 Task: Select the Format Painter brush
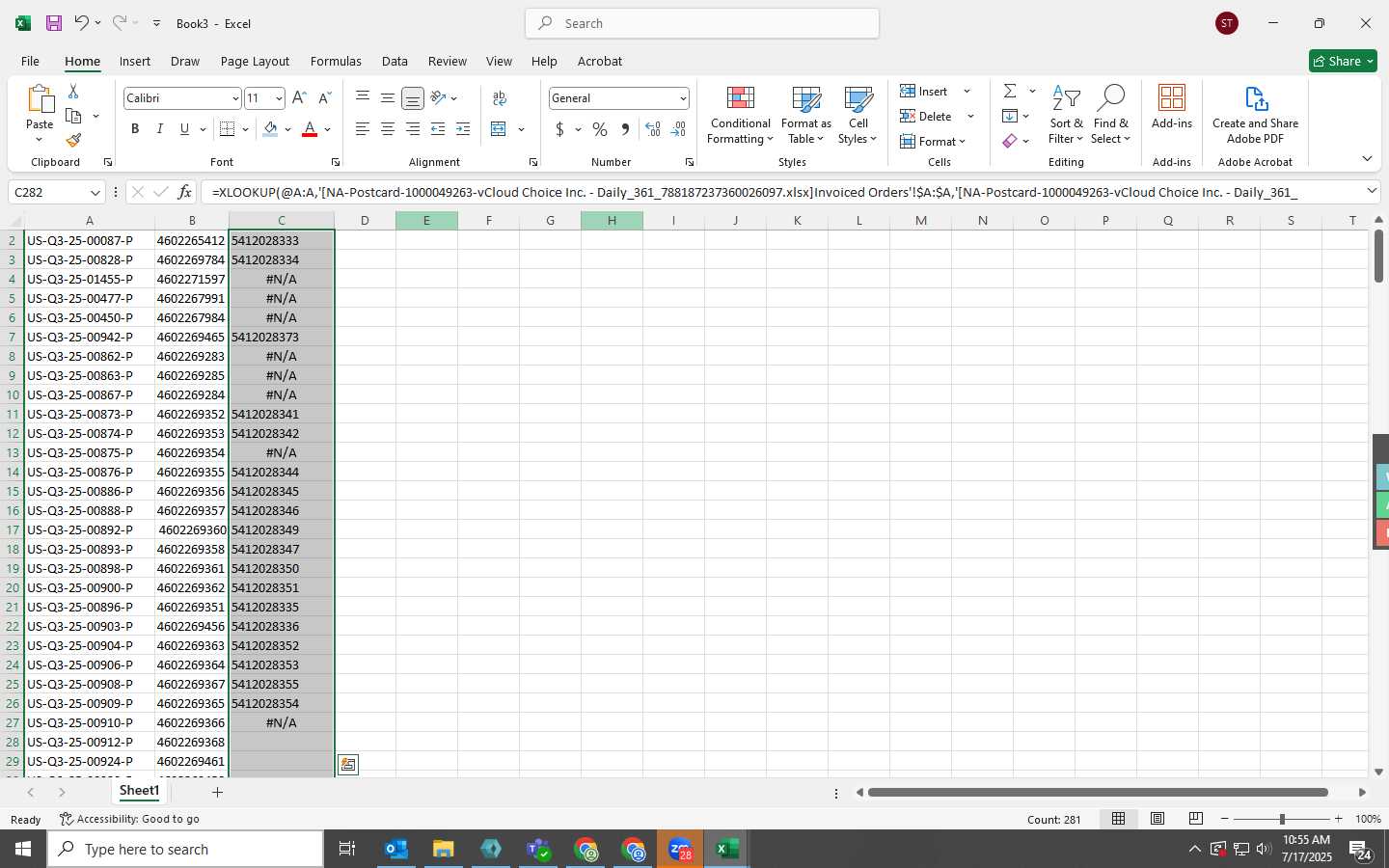(73, 141)
